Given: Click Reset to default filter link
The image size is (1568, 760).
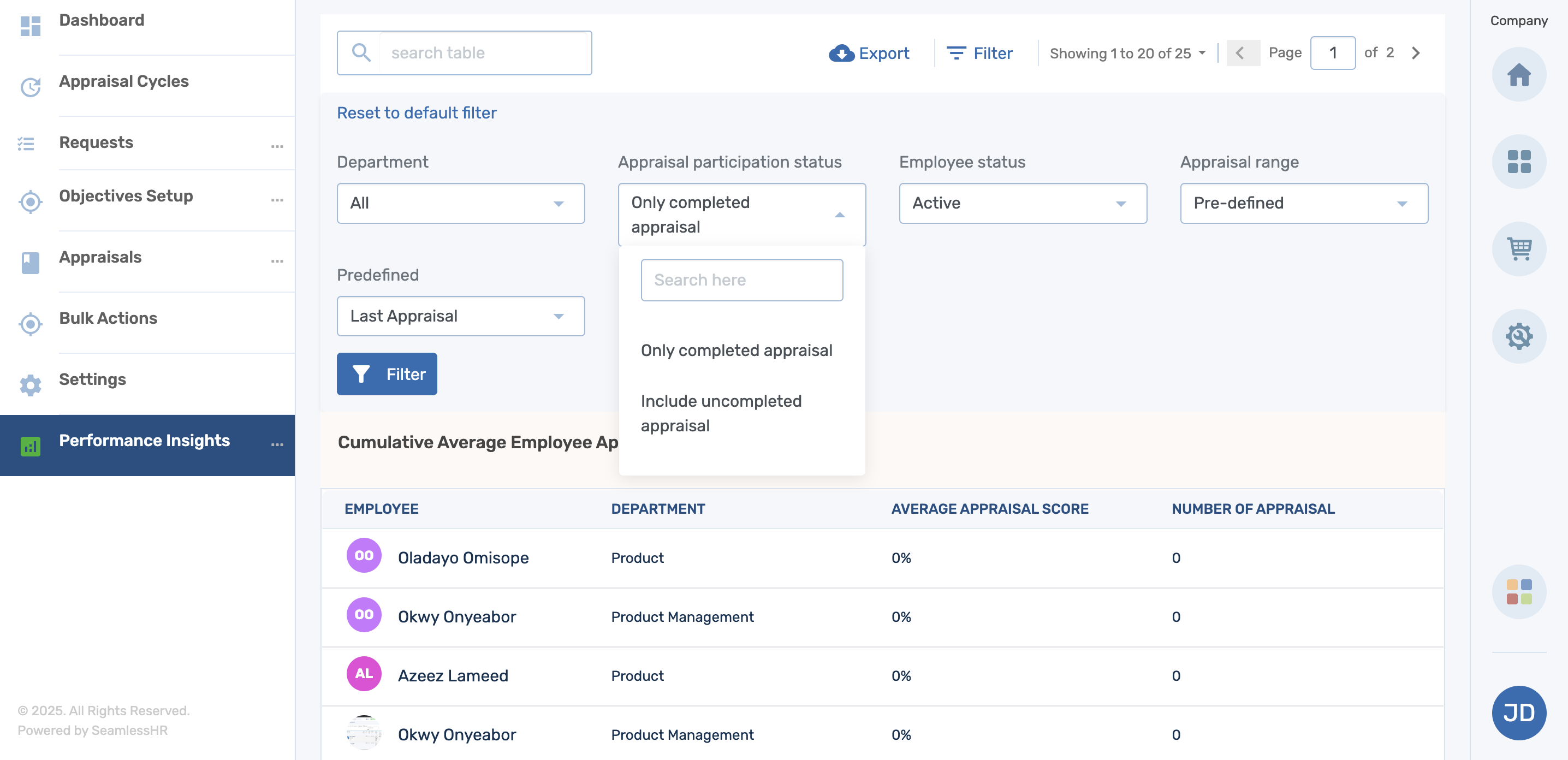Looking at the screenshot, I should click(417, 112).
